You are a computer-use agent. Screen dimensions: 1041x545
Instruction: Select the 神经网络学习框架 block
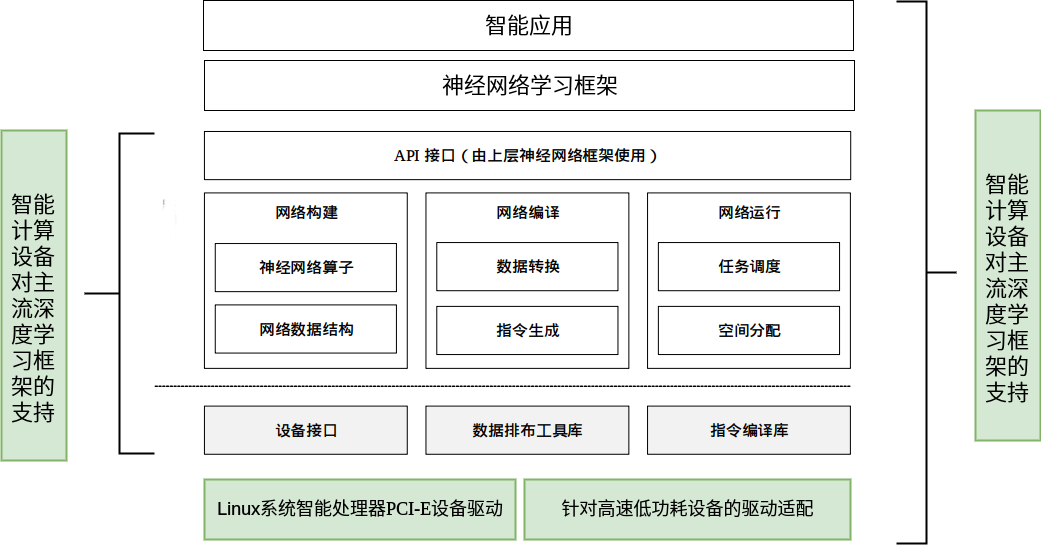pyautogui.click(x=528, y=85)
